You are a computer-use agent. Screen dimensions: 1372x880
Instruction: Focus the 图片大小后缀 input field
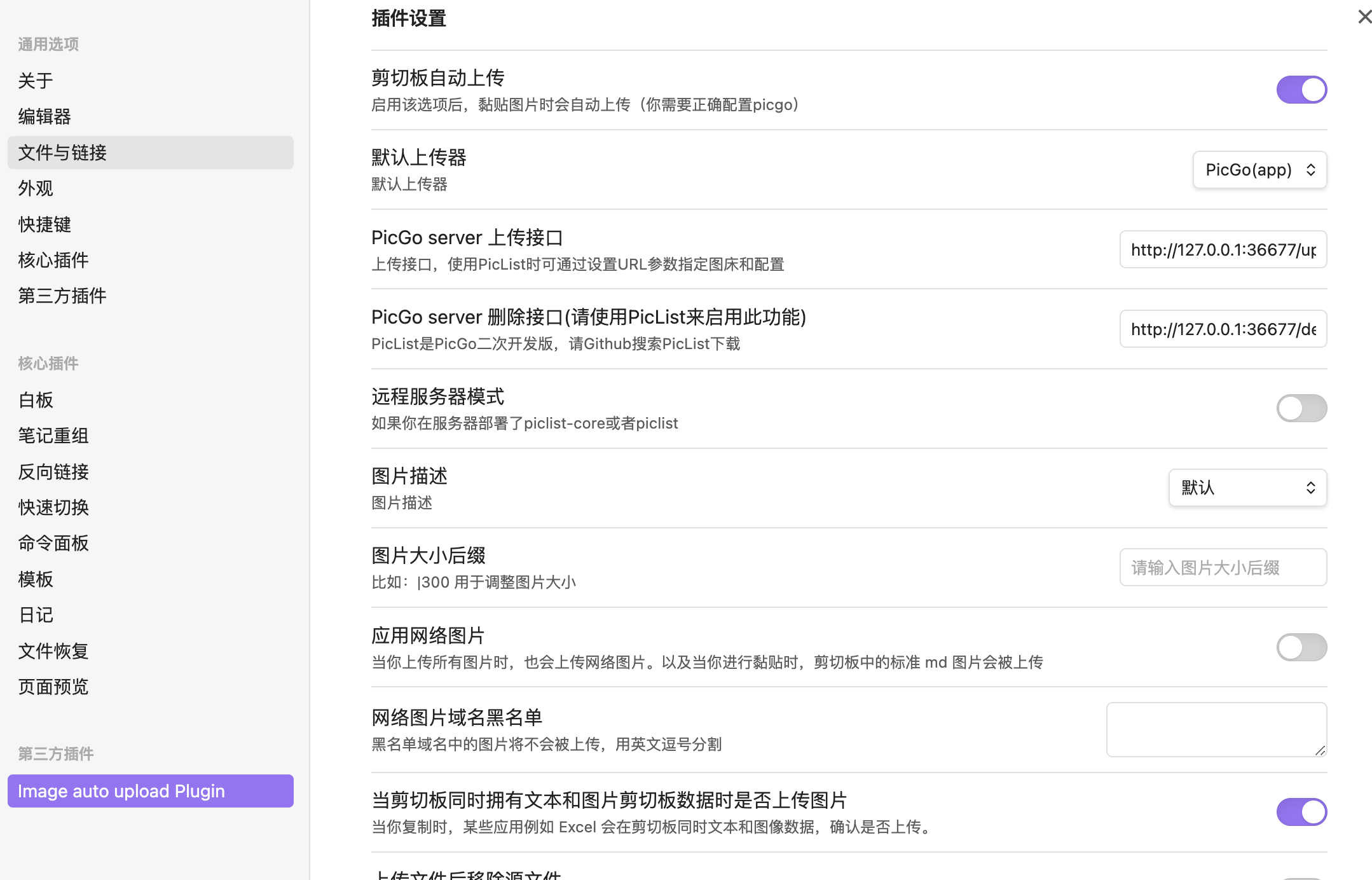coord(1223,567)
